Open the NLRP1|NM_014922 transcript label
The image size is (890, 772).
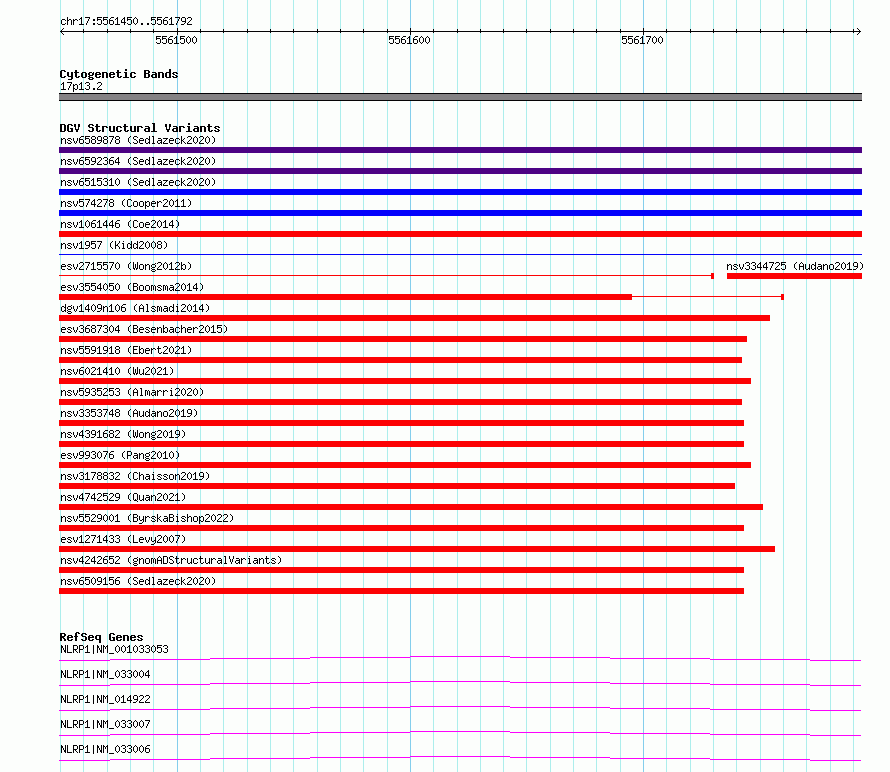[105, 699]
